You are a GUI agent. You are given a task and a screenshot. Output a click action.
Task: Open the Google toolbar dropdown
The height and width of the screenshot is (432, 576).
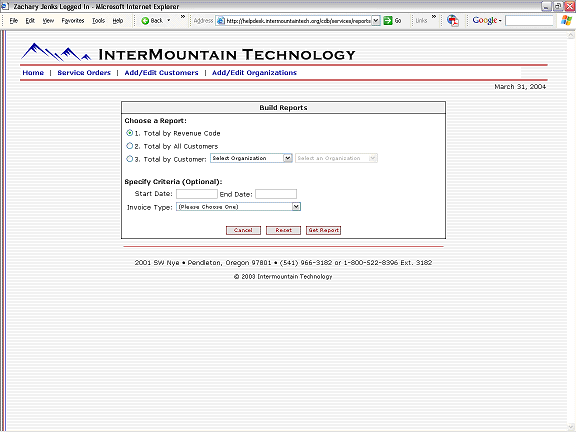click(x=500, y=21)
